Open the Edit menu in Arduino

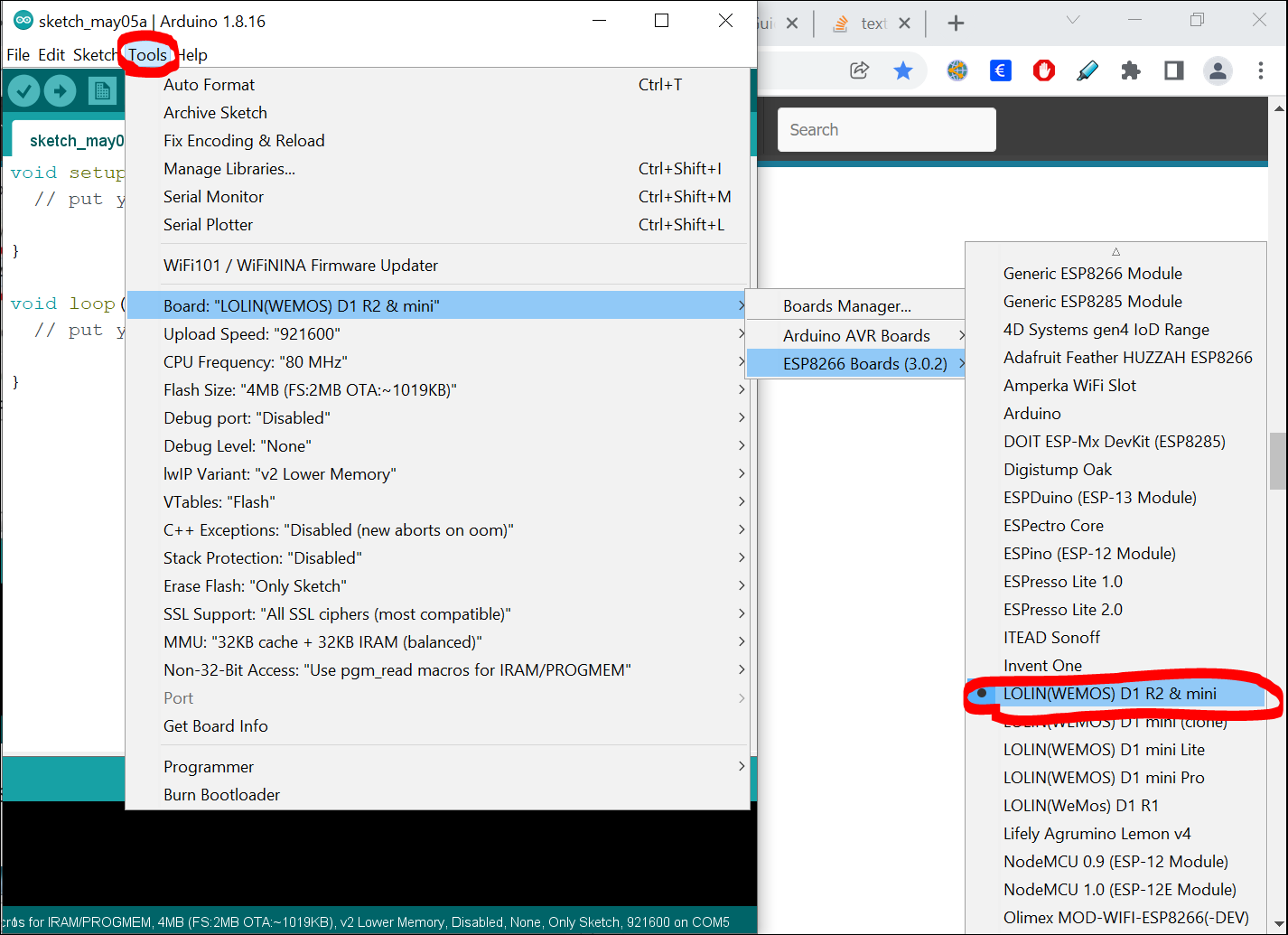[x=51, y=54]
